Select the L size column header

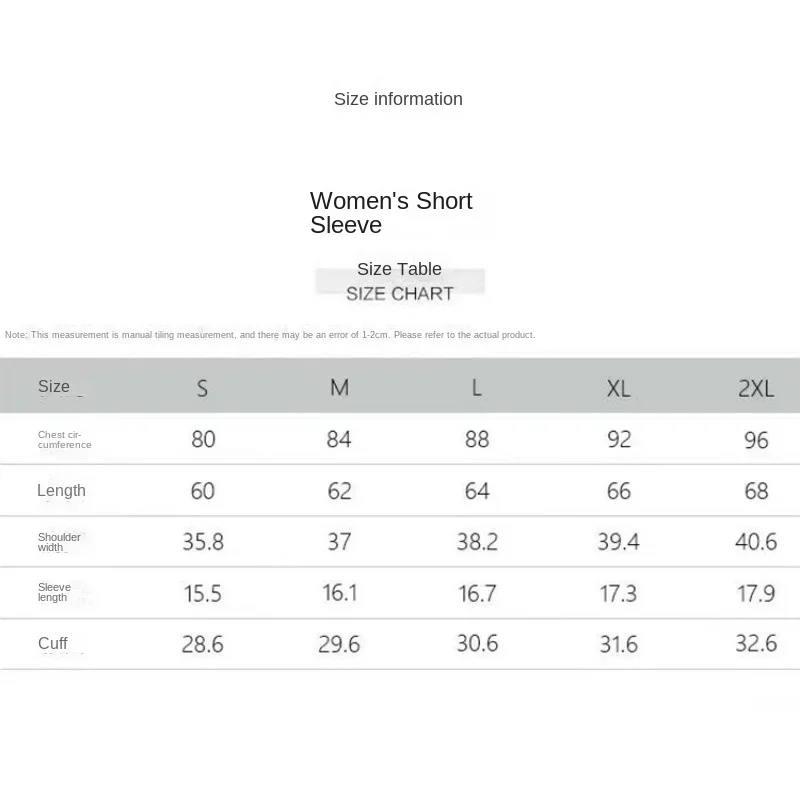pos(477,388)
